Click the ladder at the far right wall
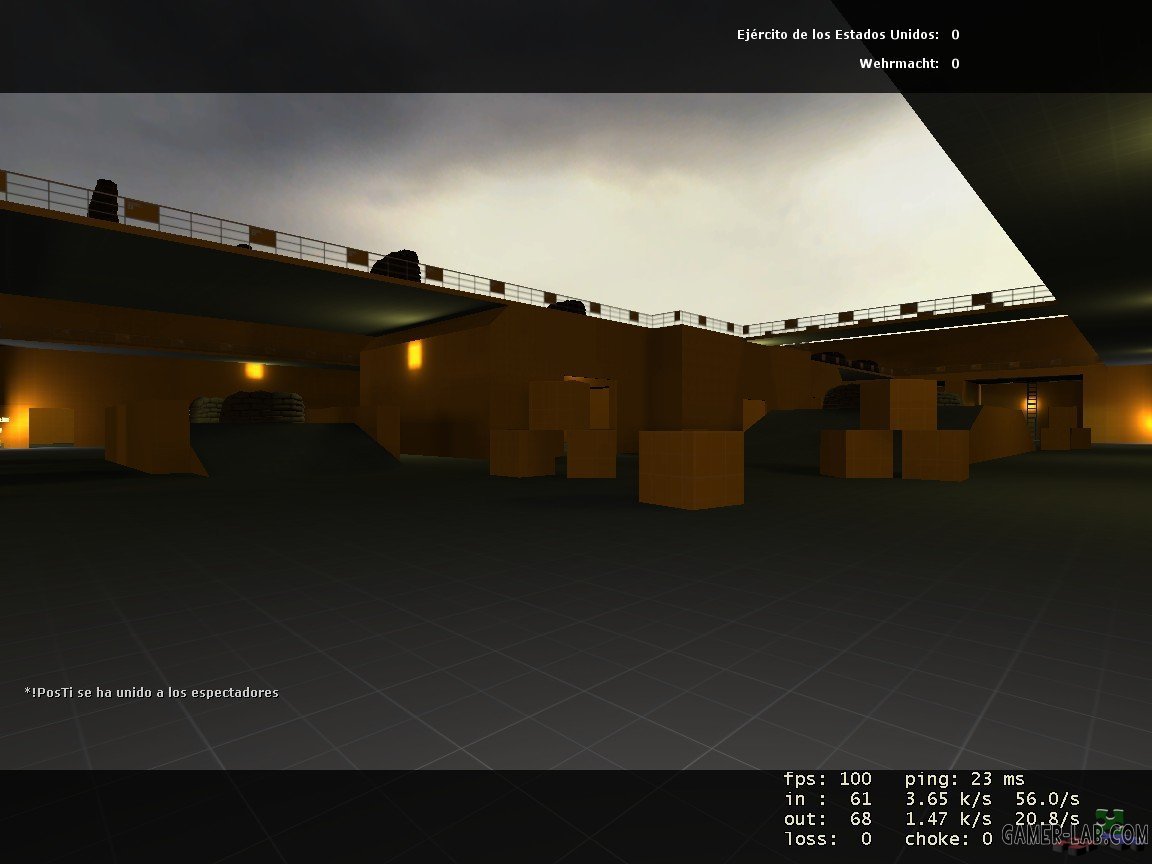This screenshot has height=864, width=1152. coord(1032,410)
